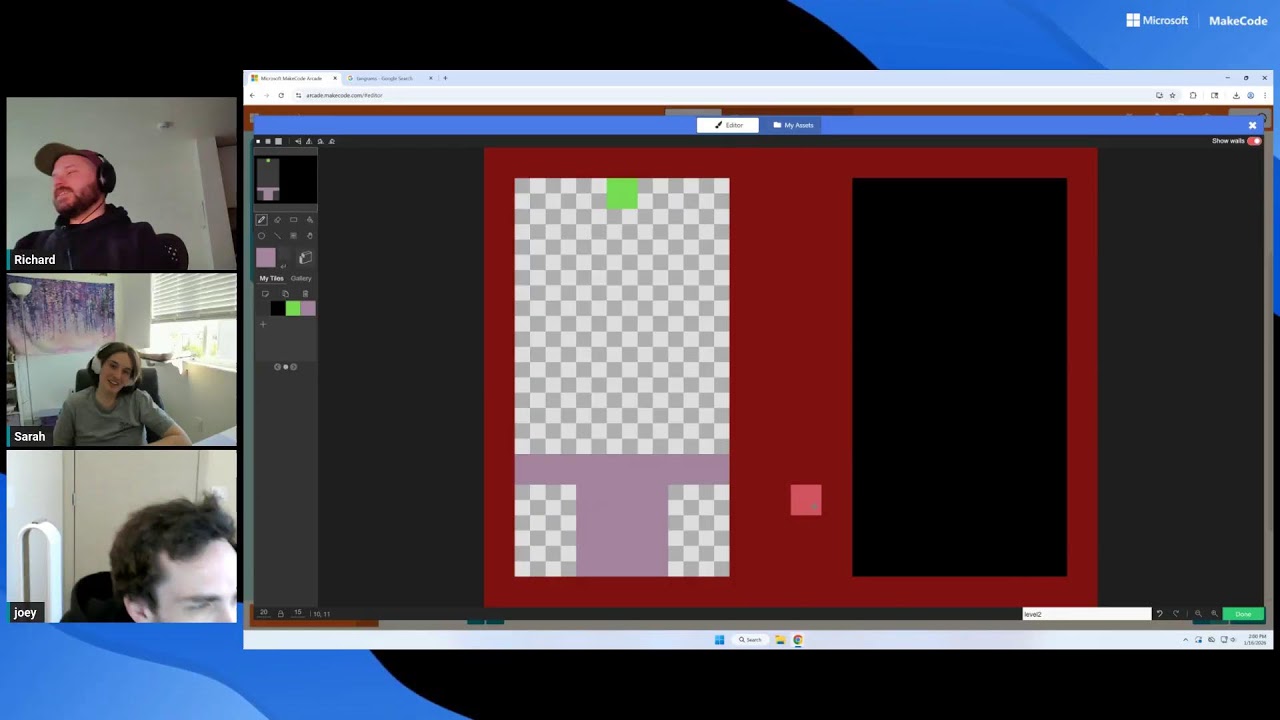The image size is (1280, 720).
Task: Swap foreground and background tiles
Action: [x=283, y=266]
